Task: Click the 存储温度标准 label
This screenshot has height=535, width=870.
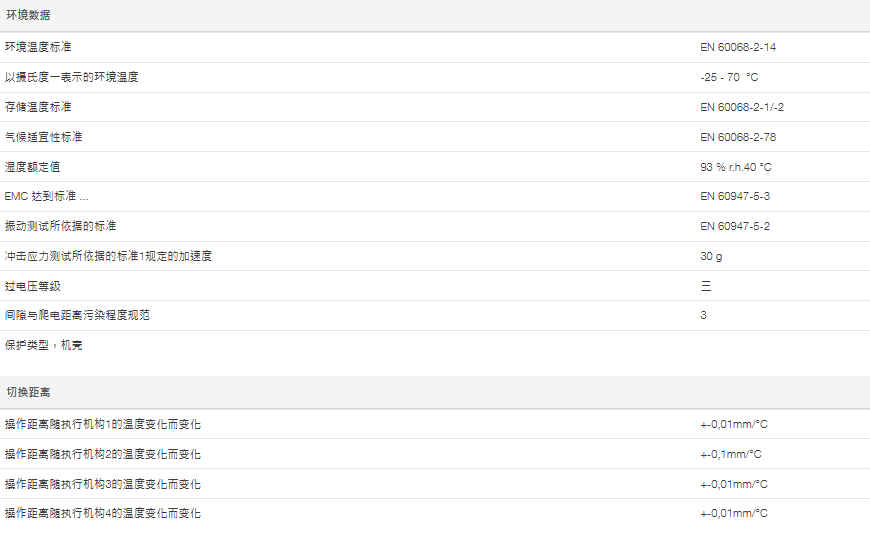Action: click(38, 107)
